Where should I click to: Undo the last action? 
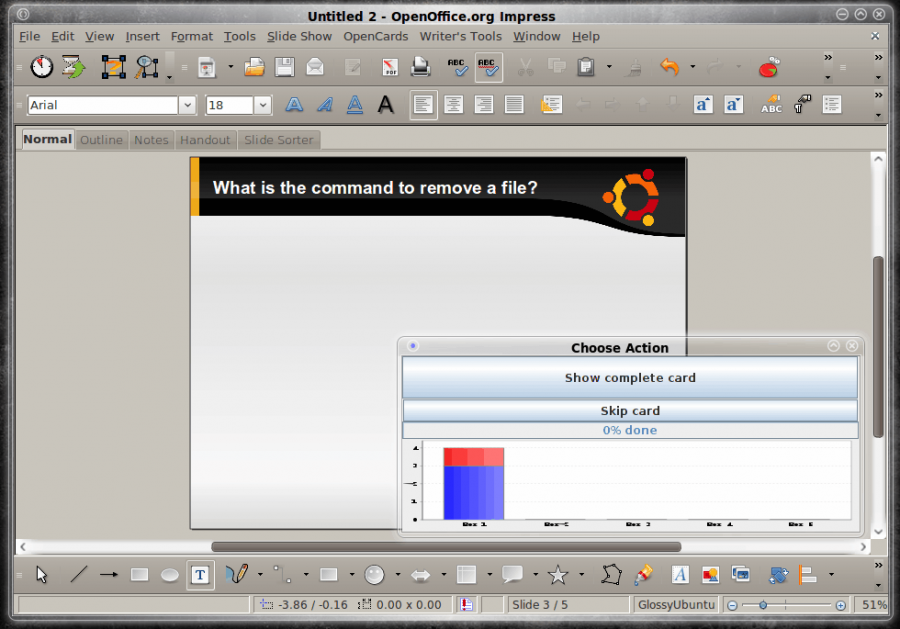tap(668, 67)
